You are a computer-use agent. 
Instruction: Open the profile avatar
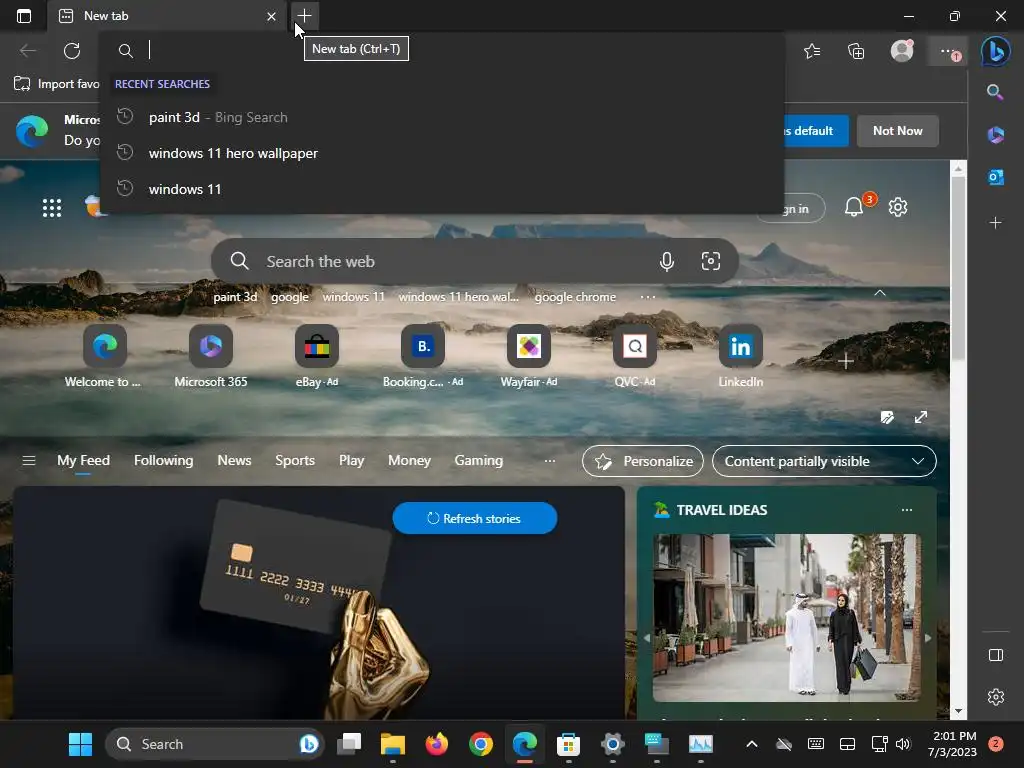902,51
